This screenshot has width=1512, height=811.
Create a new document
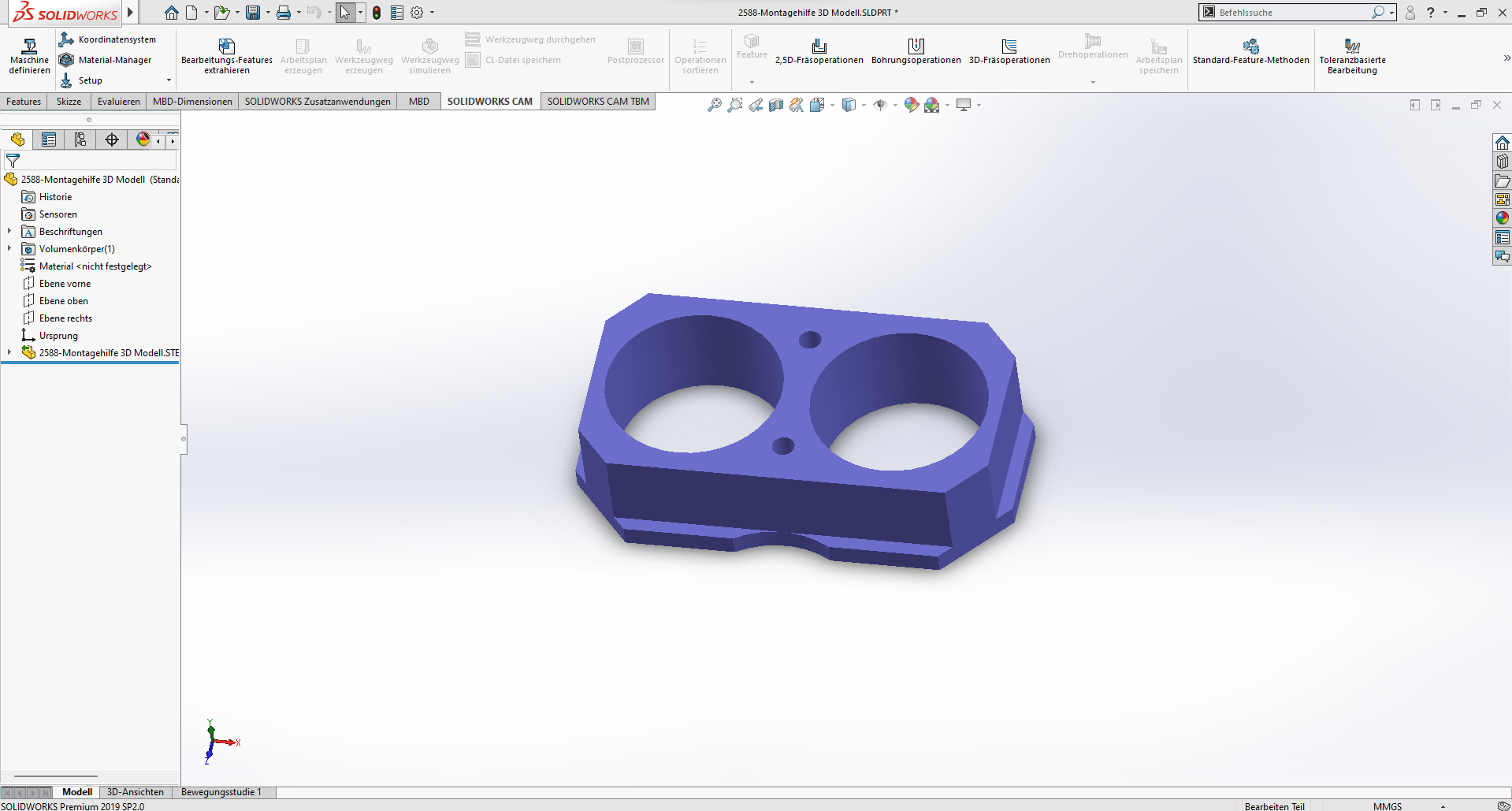tap(191, 13)
